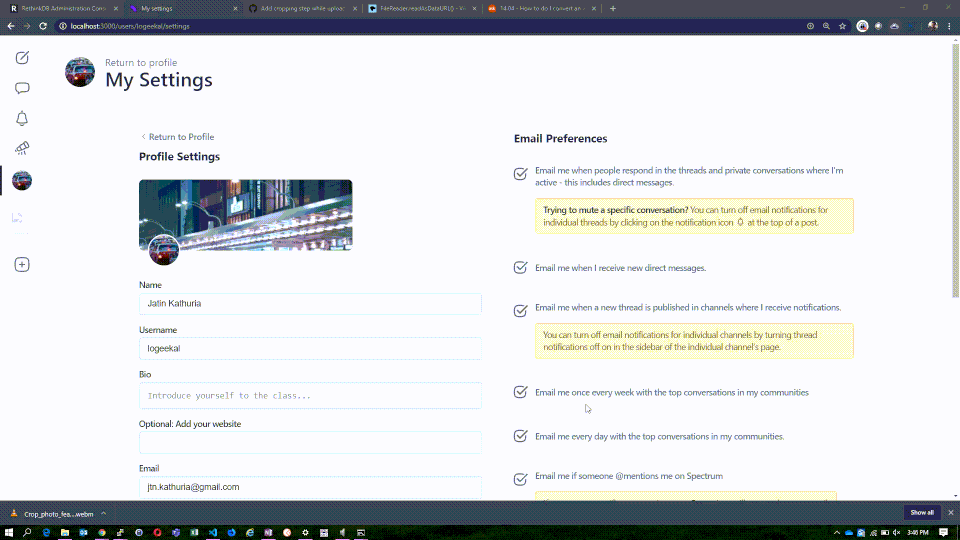The width and height of the screenshot is (960, 540).
Task: Open the explore telescope icon in sidebar
Action: coord(22,148)
